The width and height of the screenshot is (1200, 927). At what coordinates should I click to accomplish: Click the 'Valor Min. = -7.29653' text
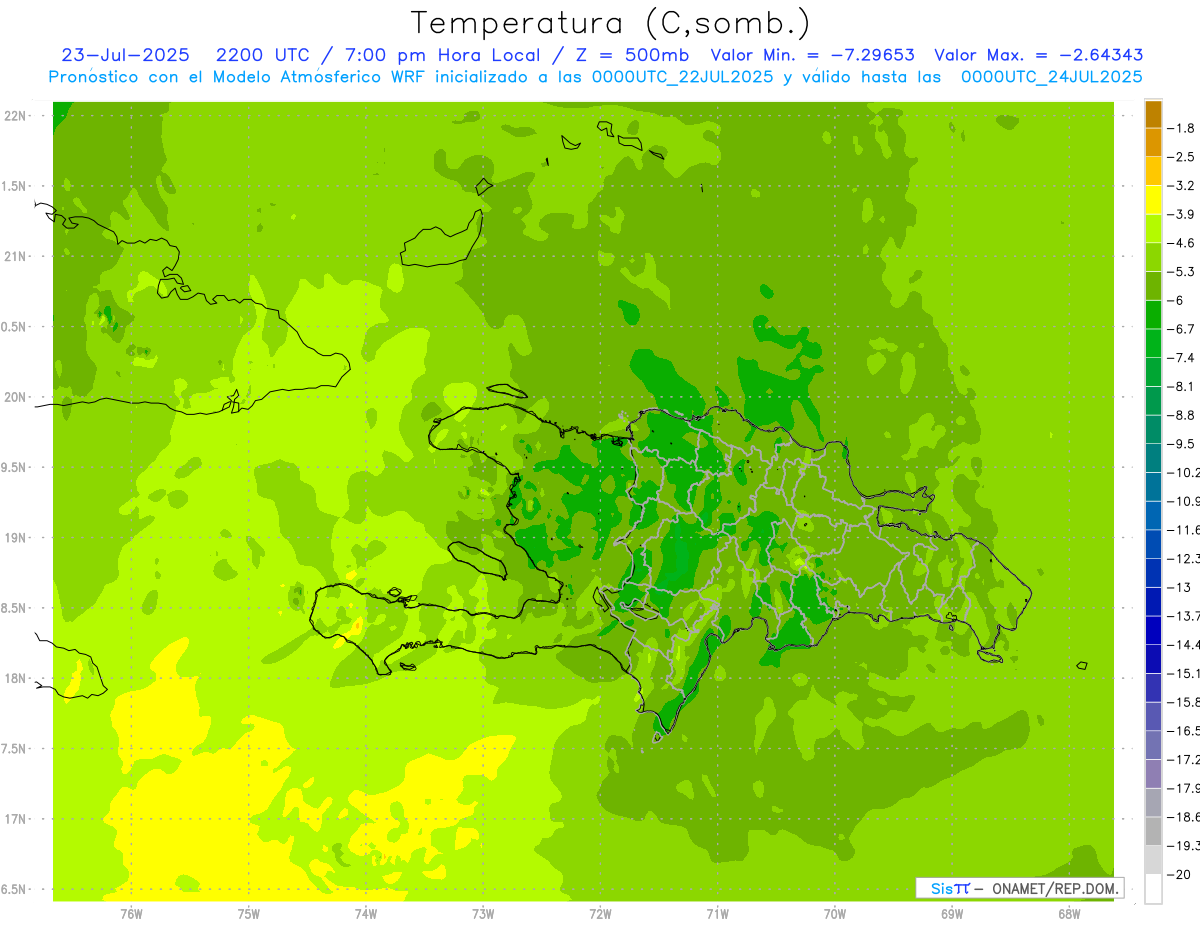coord(812,55)
